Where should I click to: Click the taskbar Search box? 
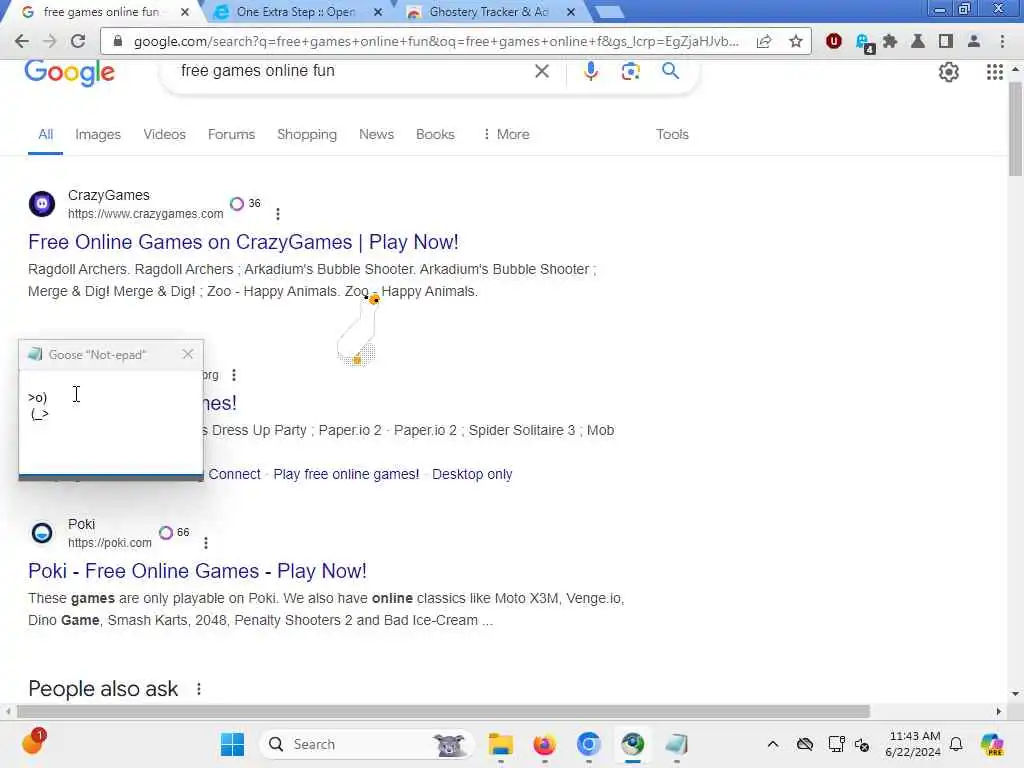coord(366,744)
